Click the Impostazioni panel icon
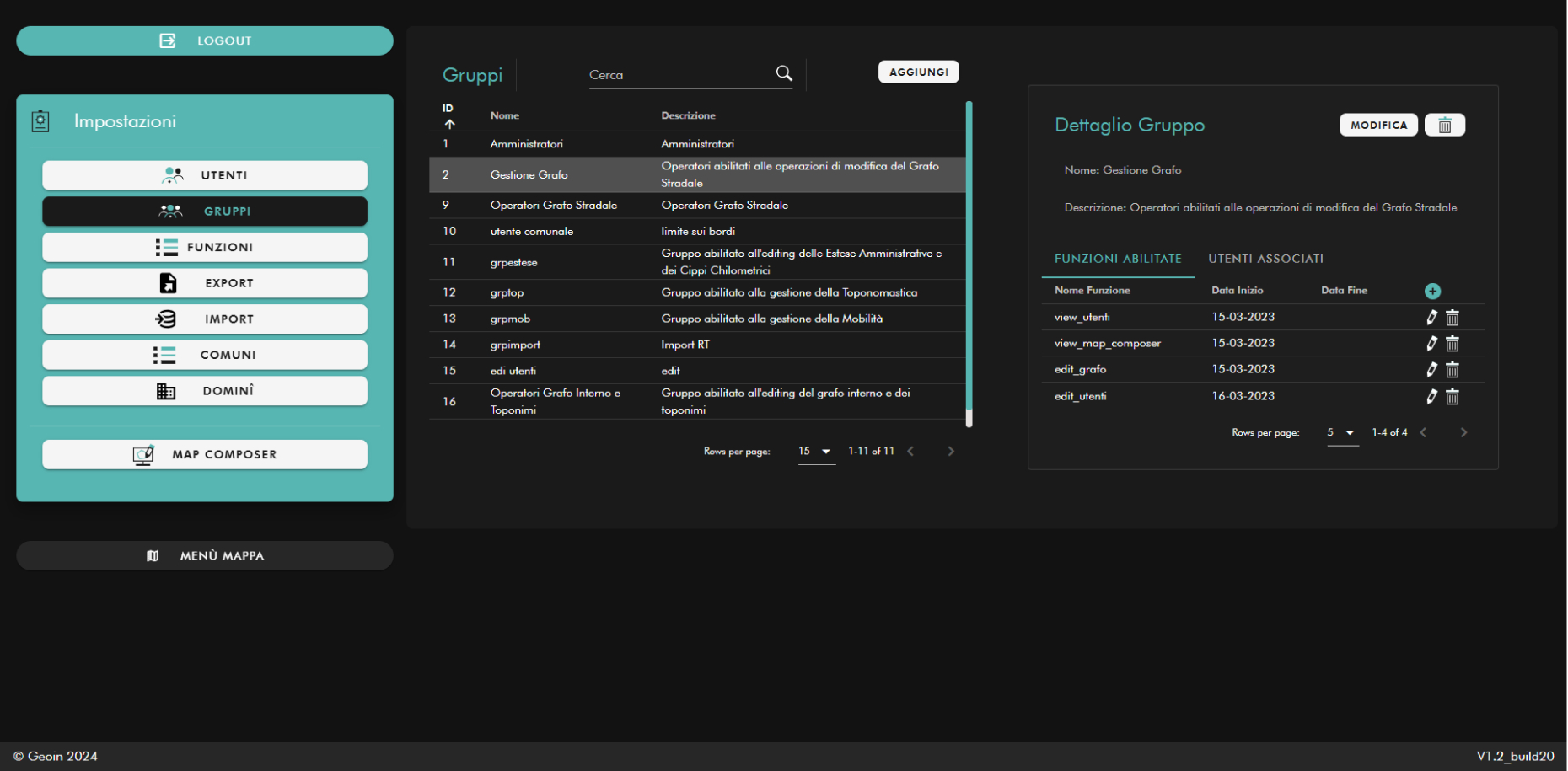 pyautogui.click(x=40, y=121)
